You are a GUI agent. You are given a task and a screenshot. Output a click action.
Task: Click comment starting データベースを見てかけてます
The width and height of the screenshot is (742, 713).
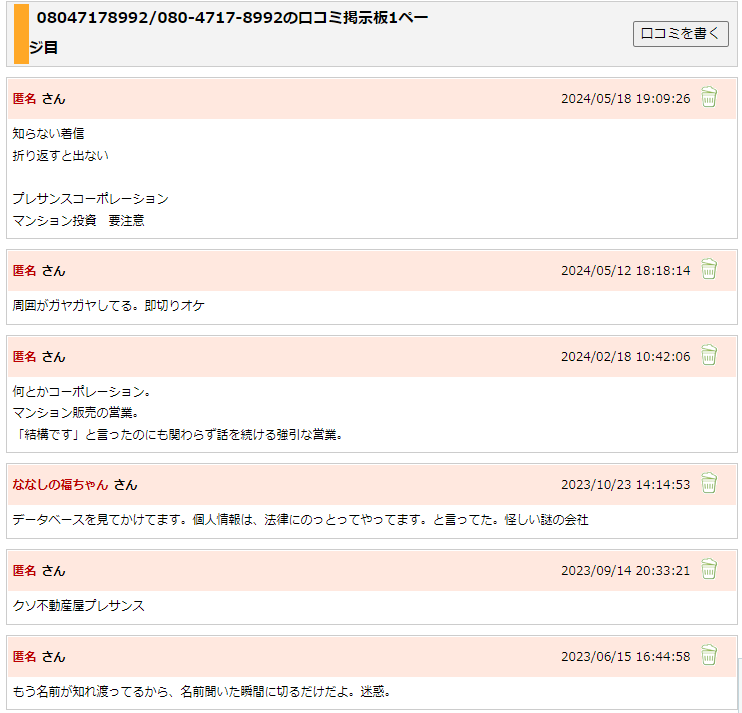[300, 520]
